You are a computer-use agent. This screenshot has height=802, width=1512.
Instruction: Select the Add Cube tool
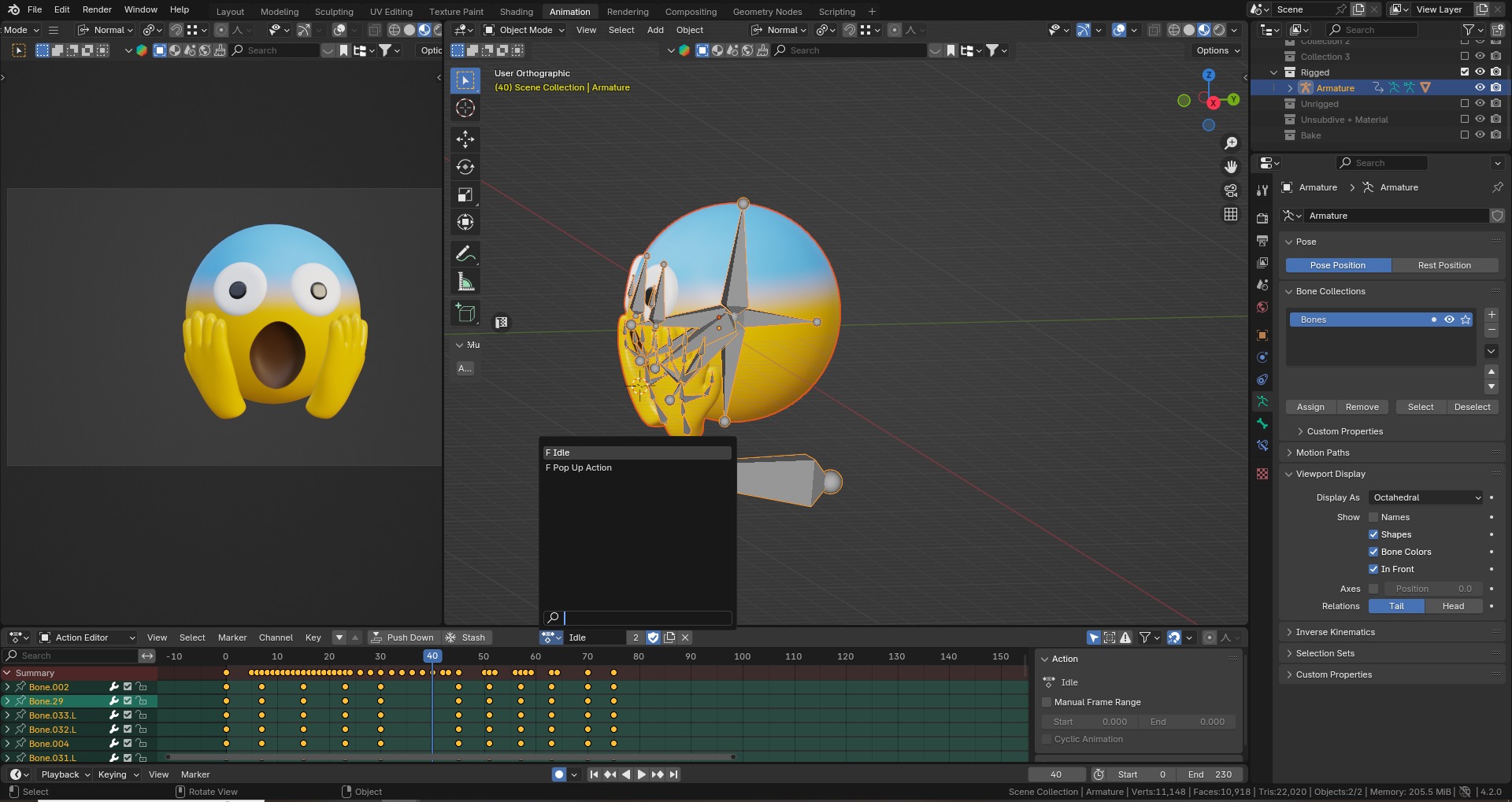465,312
